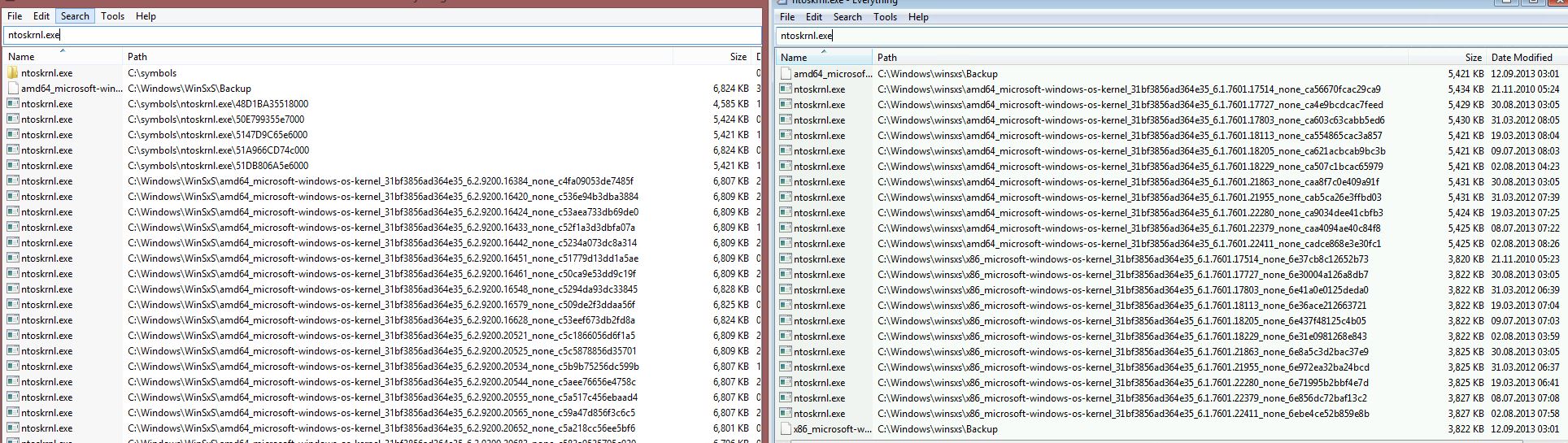The height and width of the screenshot is (443, 1568).
Task: Click the right window's ntoskrnl.exe search field
Action: click(1171, 36)
